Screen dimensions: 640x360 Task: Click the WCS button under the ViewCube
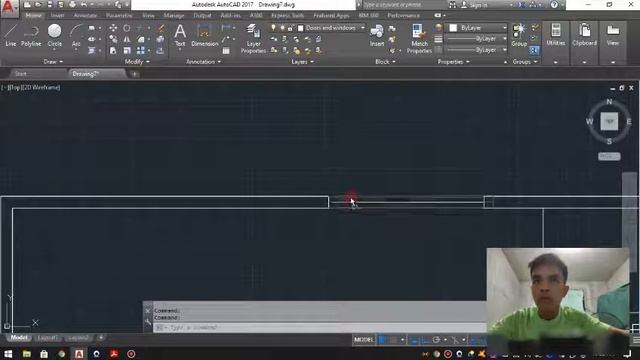[609, 156]
